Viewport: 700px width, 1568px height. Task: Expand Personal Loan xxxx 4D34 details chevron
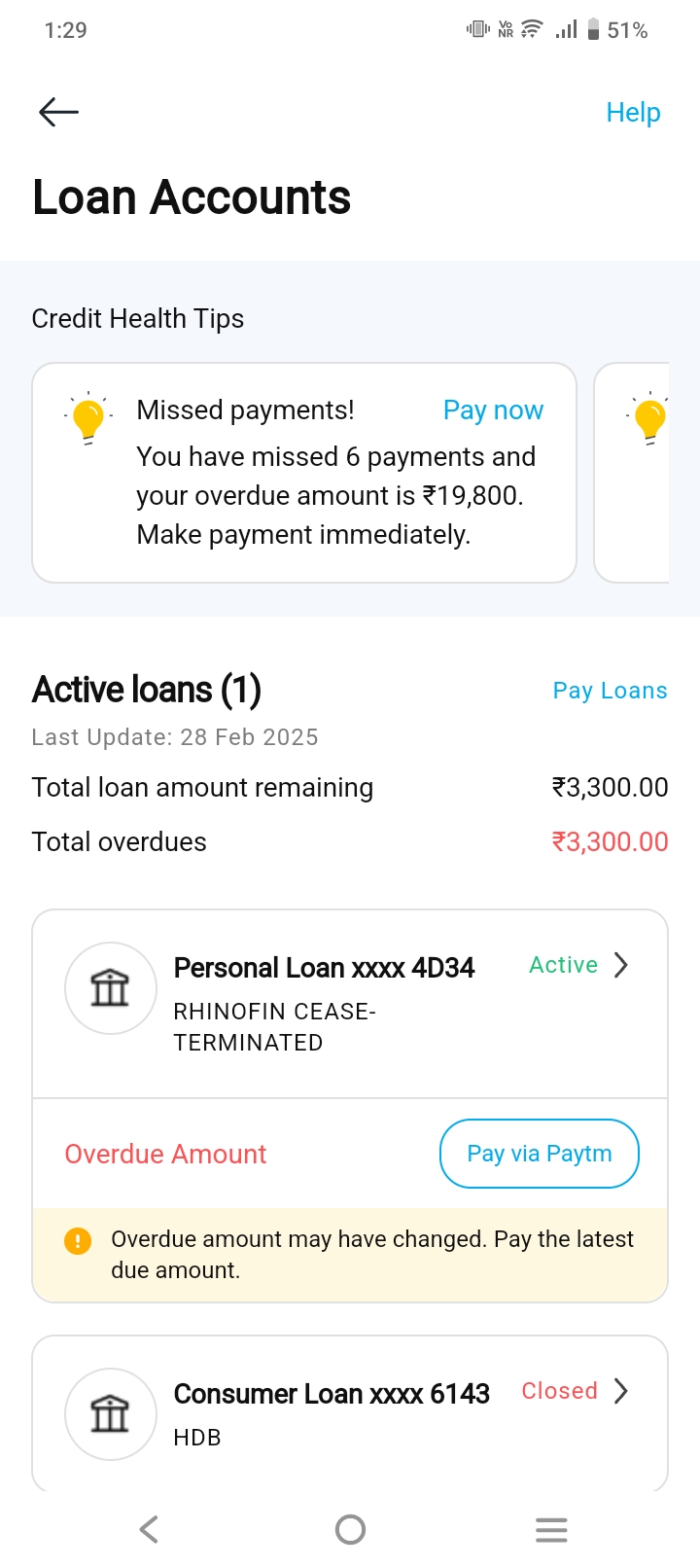[x=621, y=965]
